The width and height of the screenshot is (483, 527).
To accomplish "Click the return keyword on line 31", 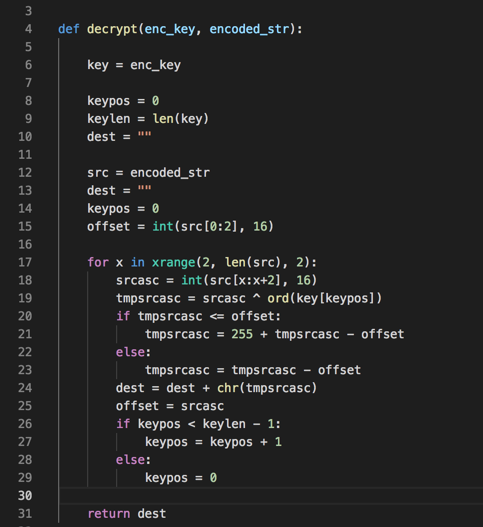I will click(x=109, y=514).
